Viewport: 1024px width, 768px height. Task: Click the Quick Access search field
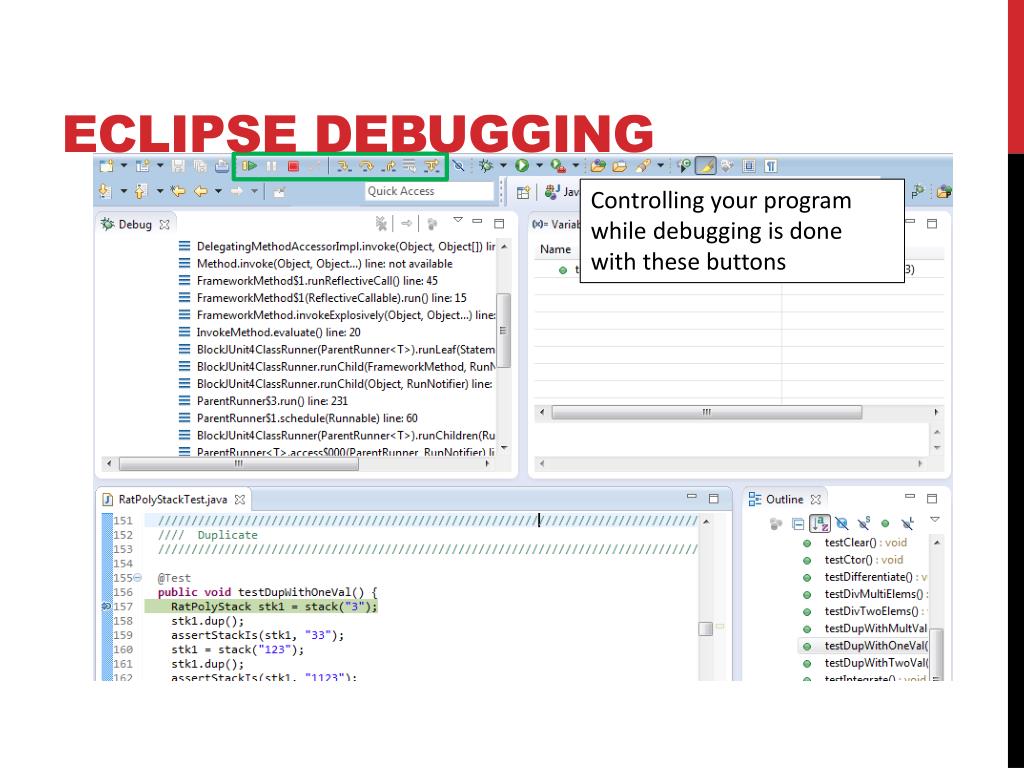pos(428,191)
